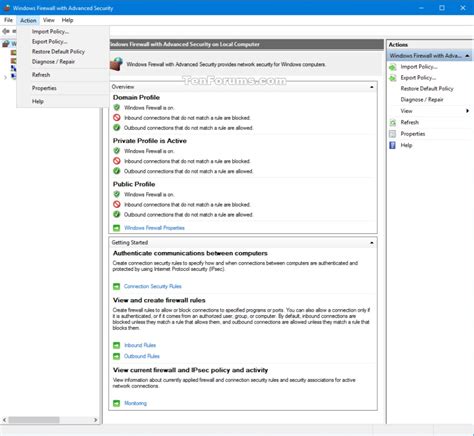The image size is (474, 436).
Task: Choose Import Policy from Action menu
Action: tap(50, 32)
